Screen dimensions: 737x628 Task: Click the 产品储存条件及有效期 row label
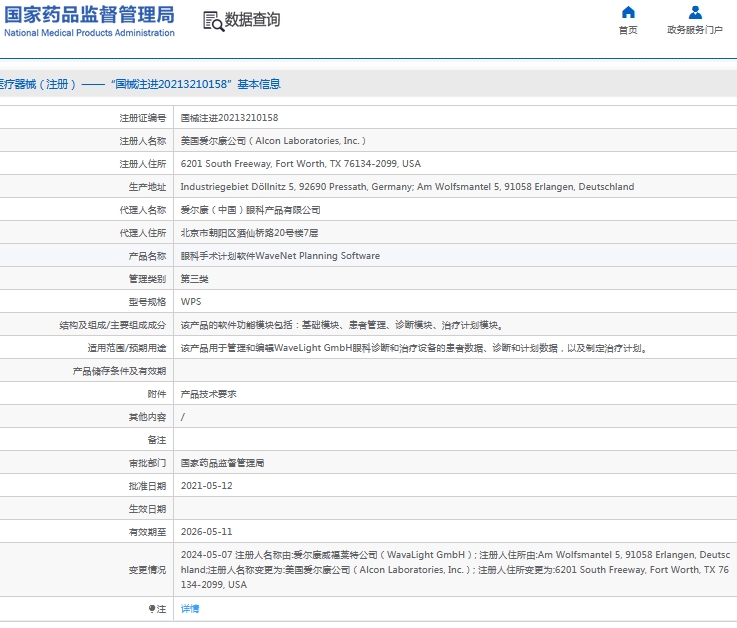119,371
